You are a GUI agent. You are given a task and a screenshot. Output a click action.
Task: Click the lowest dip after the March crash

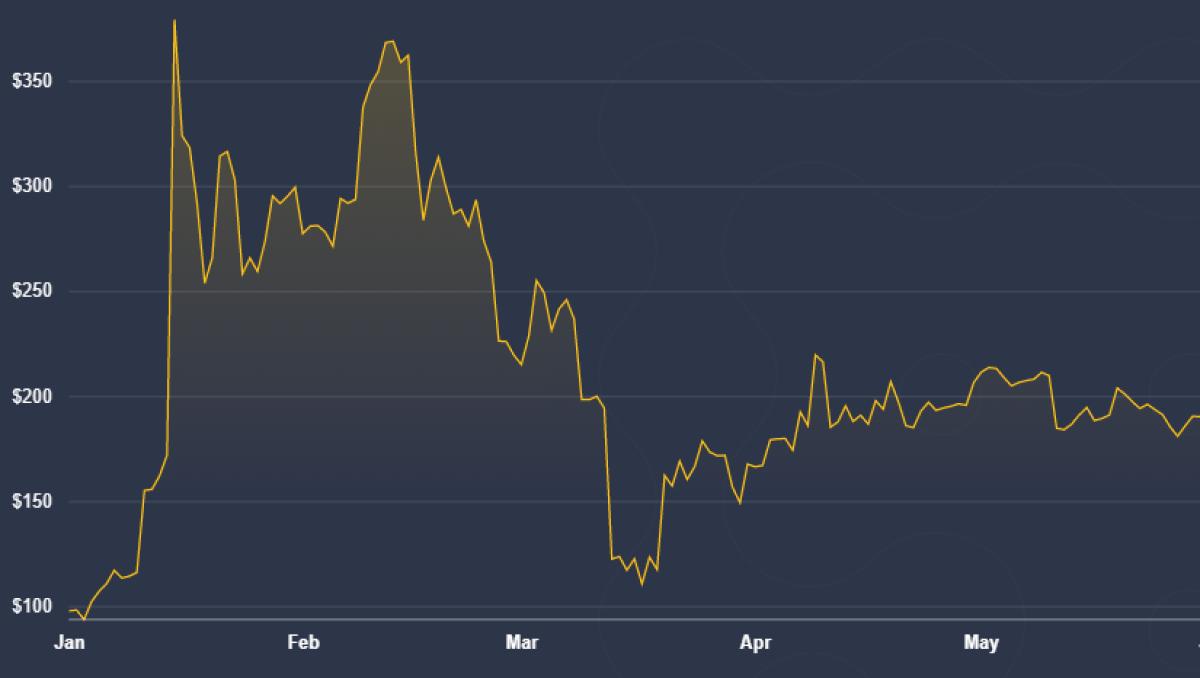point(641,586)
